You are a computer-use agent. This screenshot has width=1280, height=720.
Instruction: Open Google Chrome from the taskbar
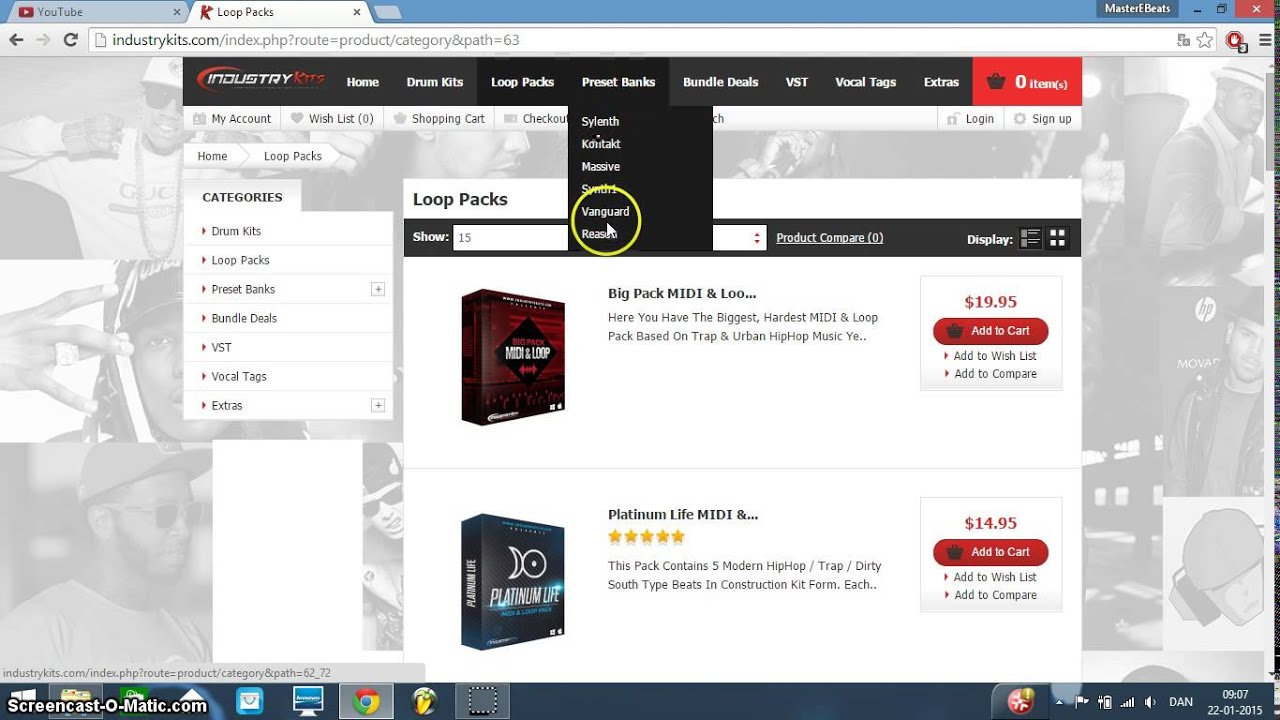pos(366,701)
